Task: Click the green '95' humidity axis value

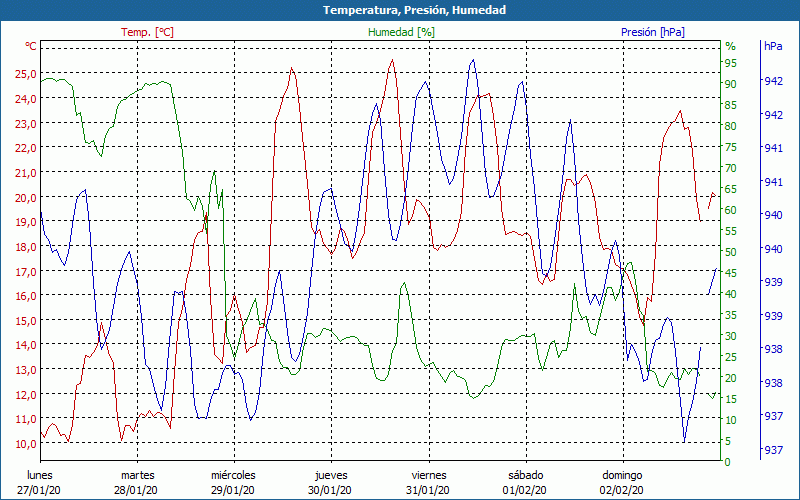Action: [x=731, y=63]
